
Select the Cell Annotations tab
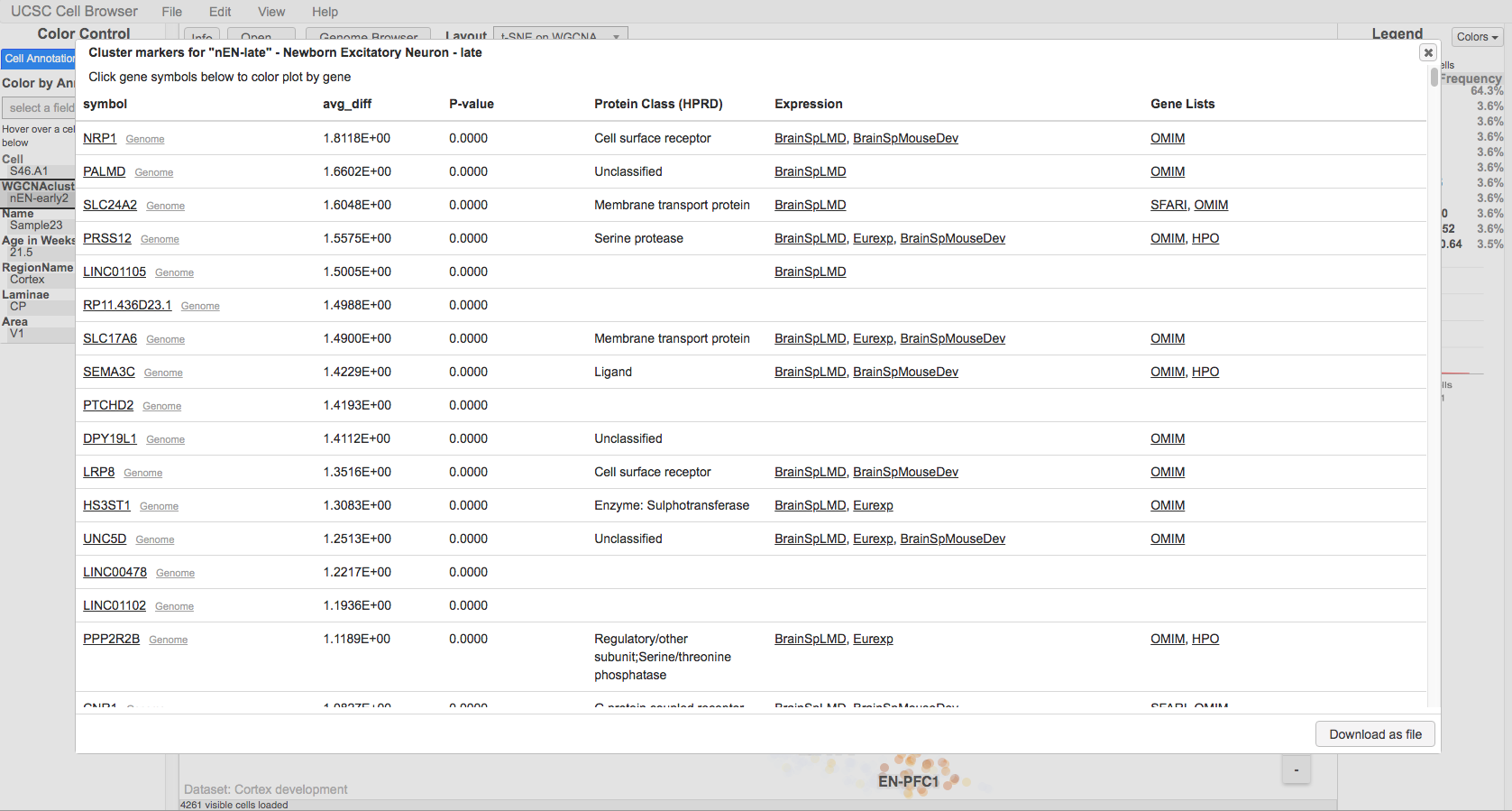point(39,59)
